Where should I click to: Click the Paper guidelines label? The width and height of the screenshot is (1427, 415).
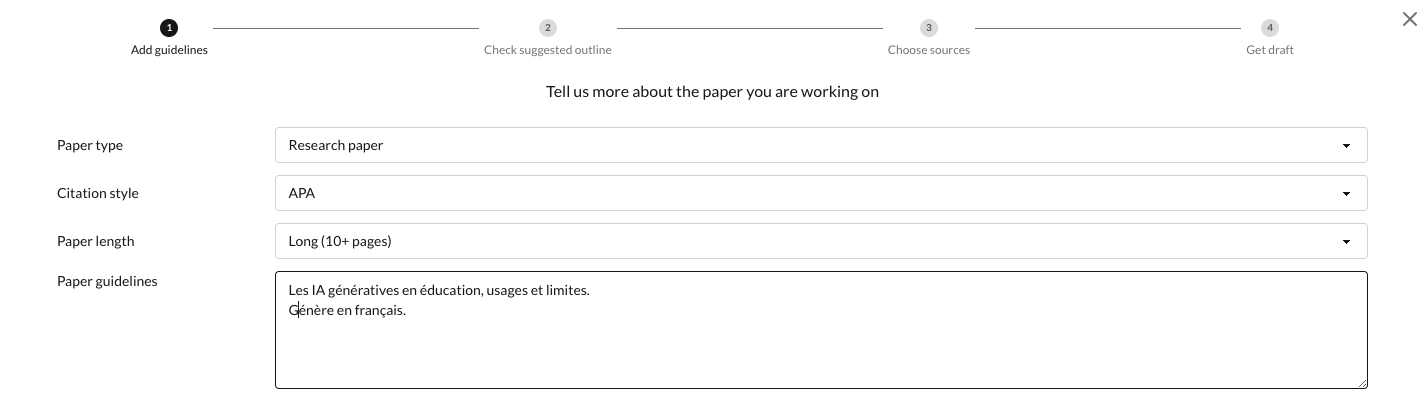[x=107, y=281]
